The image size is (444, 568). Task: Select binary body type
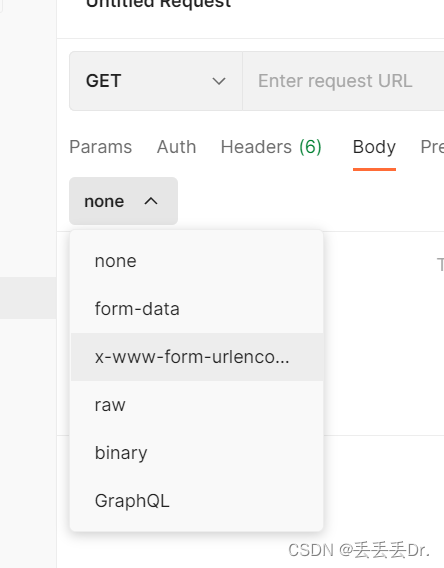pyautogui.click(x=197, y=453)
